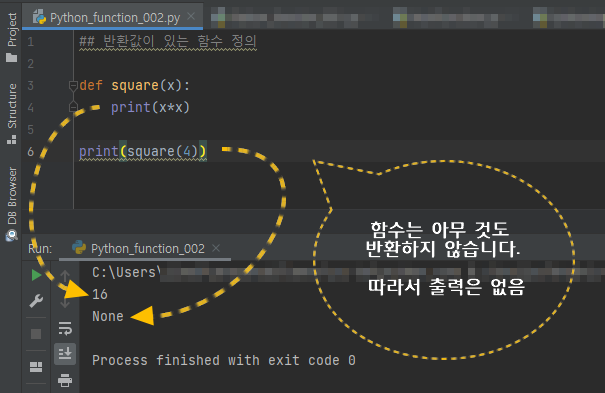This screenshot has height=393, width=605.
Task: Stop the running process square icon
Action: coord(36,334)
